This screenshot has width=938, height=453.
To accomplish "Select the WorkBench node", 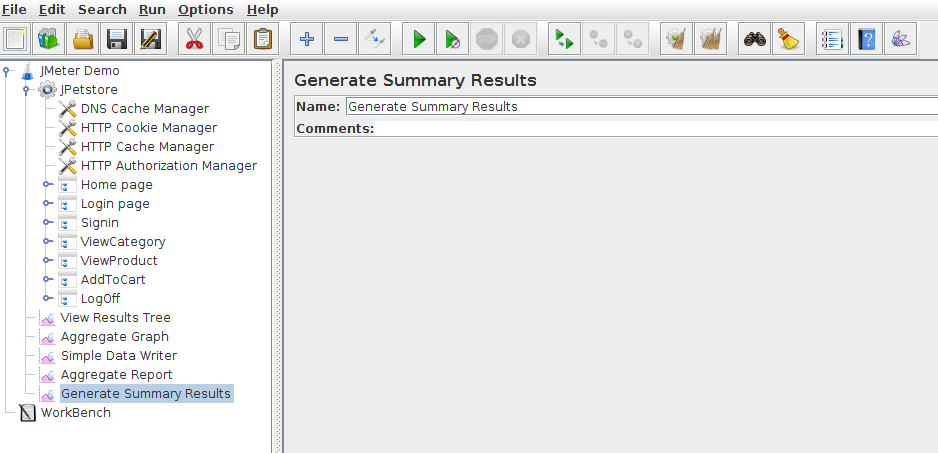I will [x=75, y=413].
